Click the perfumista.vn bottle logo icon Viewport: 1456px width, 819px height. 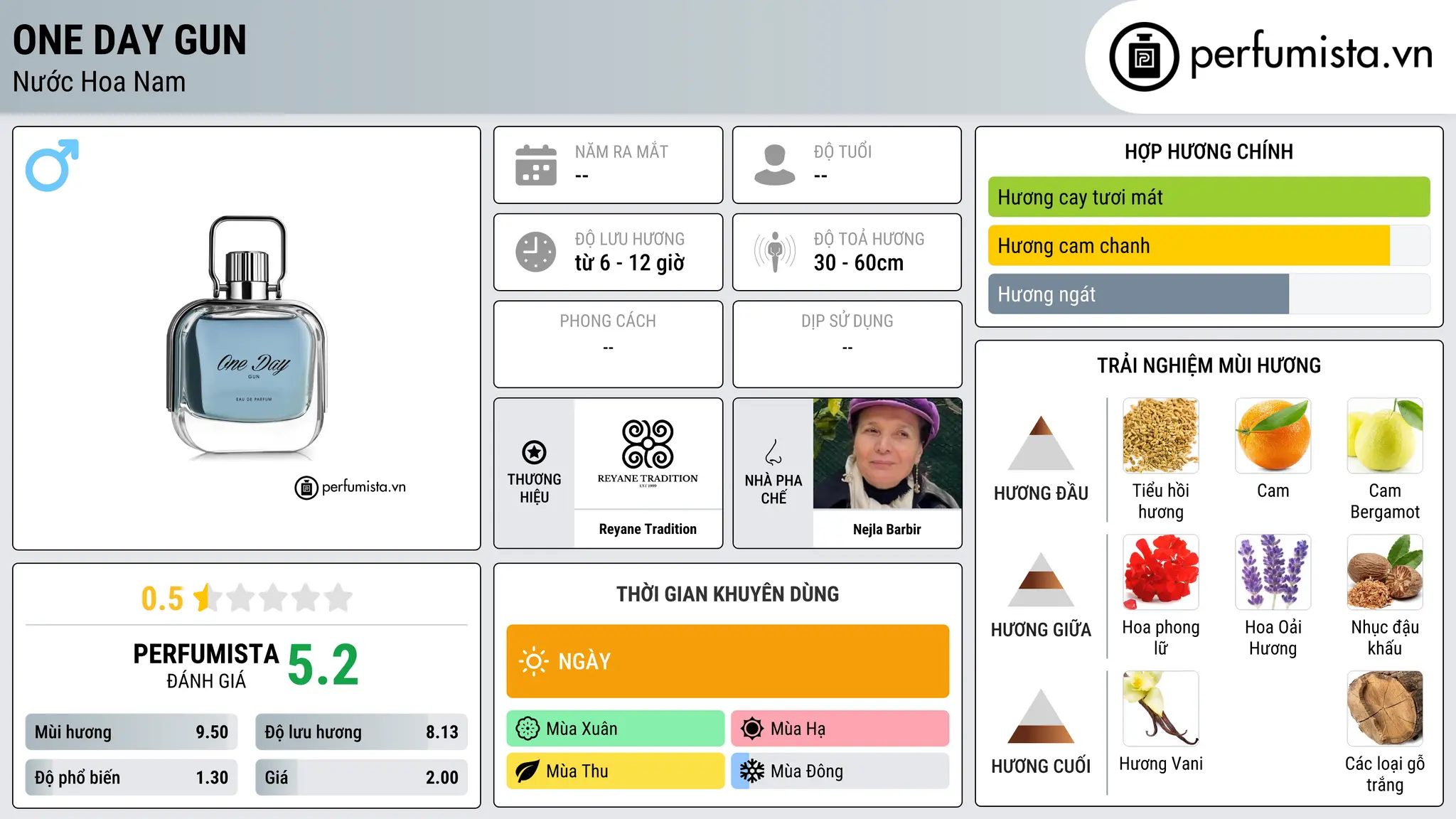(1144, 57)
